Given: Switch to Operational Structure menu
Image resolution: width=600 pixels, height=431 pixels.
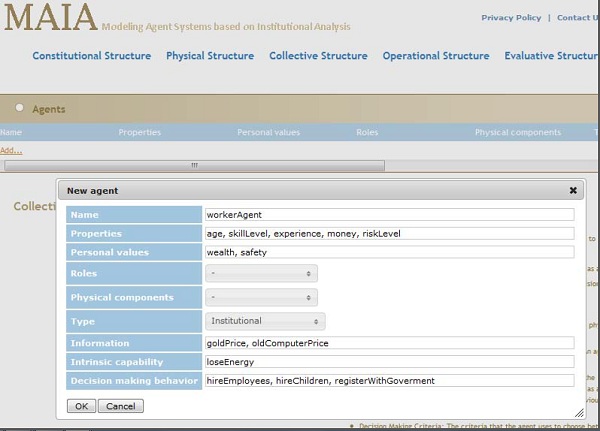Looking at the screenshot, I should point(436,56).
